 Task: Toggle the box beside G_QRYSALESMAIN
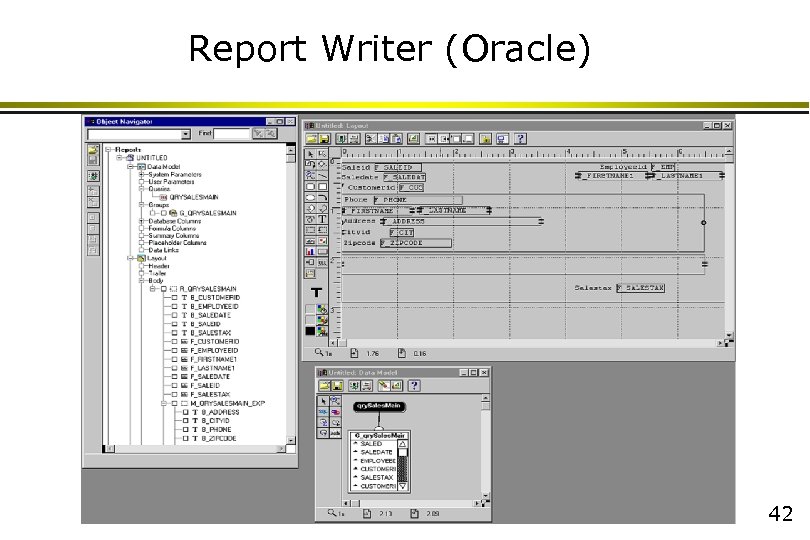click(164, 213)
